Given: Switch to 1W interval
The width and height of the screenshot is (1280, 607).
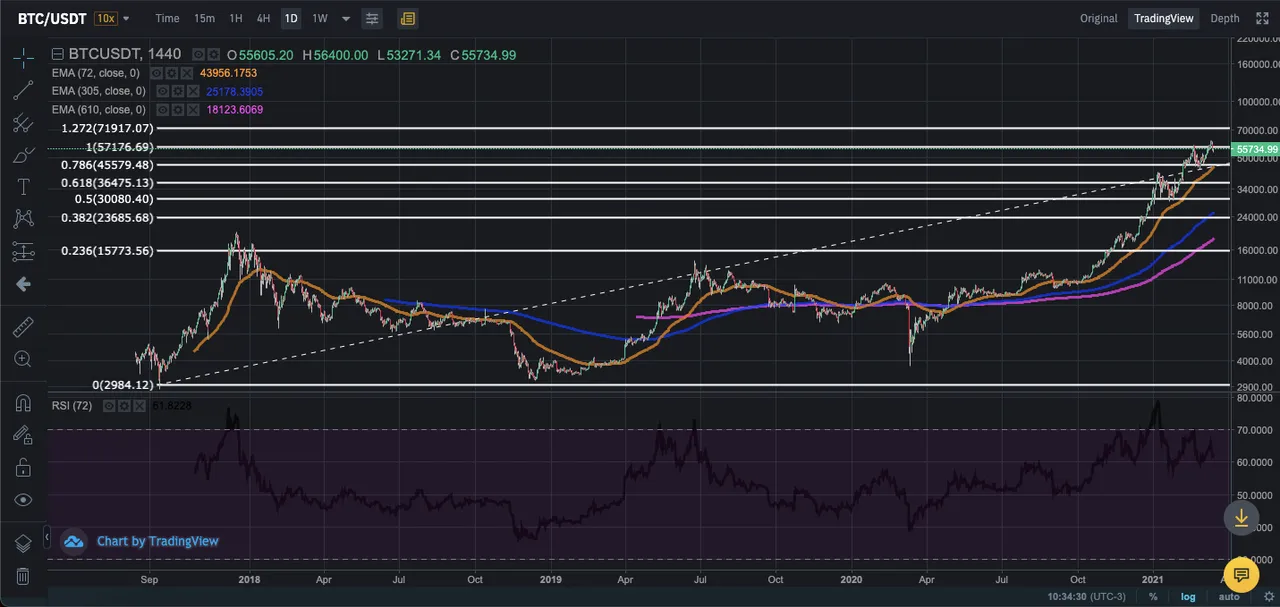Looking at the screenshot, I should click(320, 18).
